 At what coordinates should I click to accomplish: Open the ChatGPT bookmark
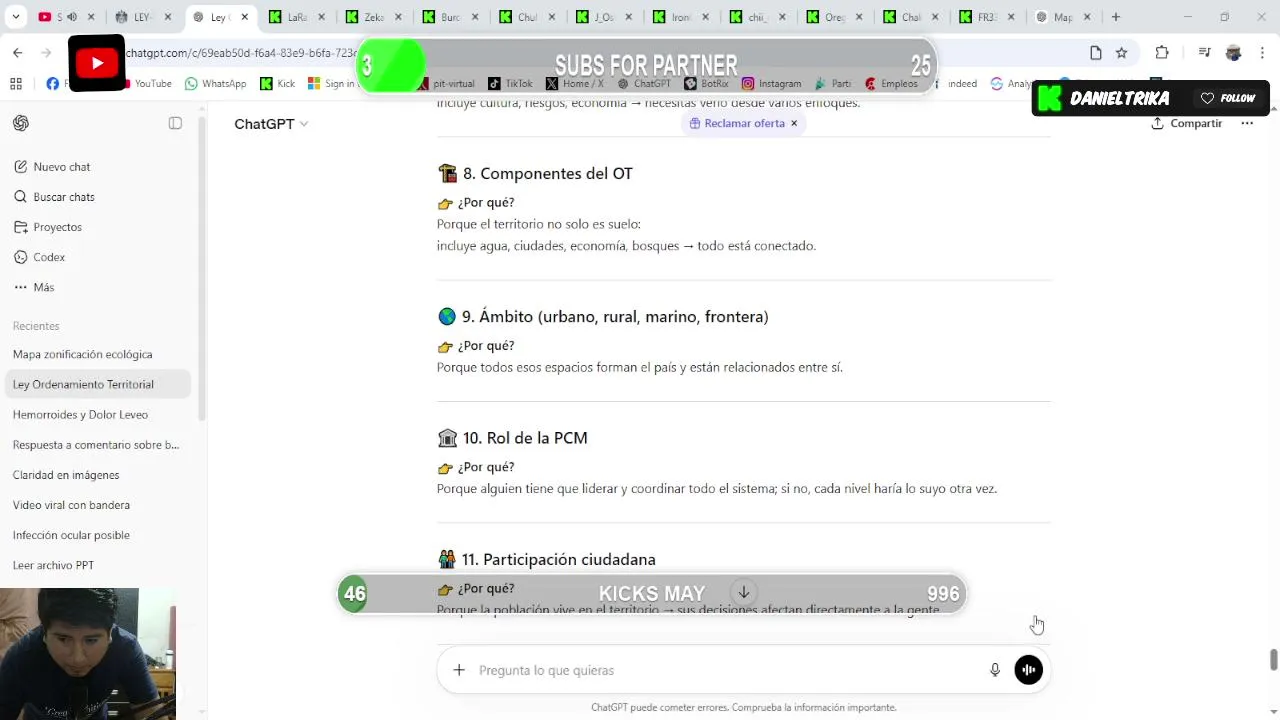[644, 84]
